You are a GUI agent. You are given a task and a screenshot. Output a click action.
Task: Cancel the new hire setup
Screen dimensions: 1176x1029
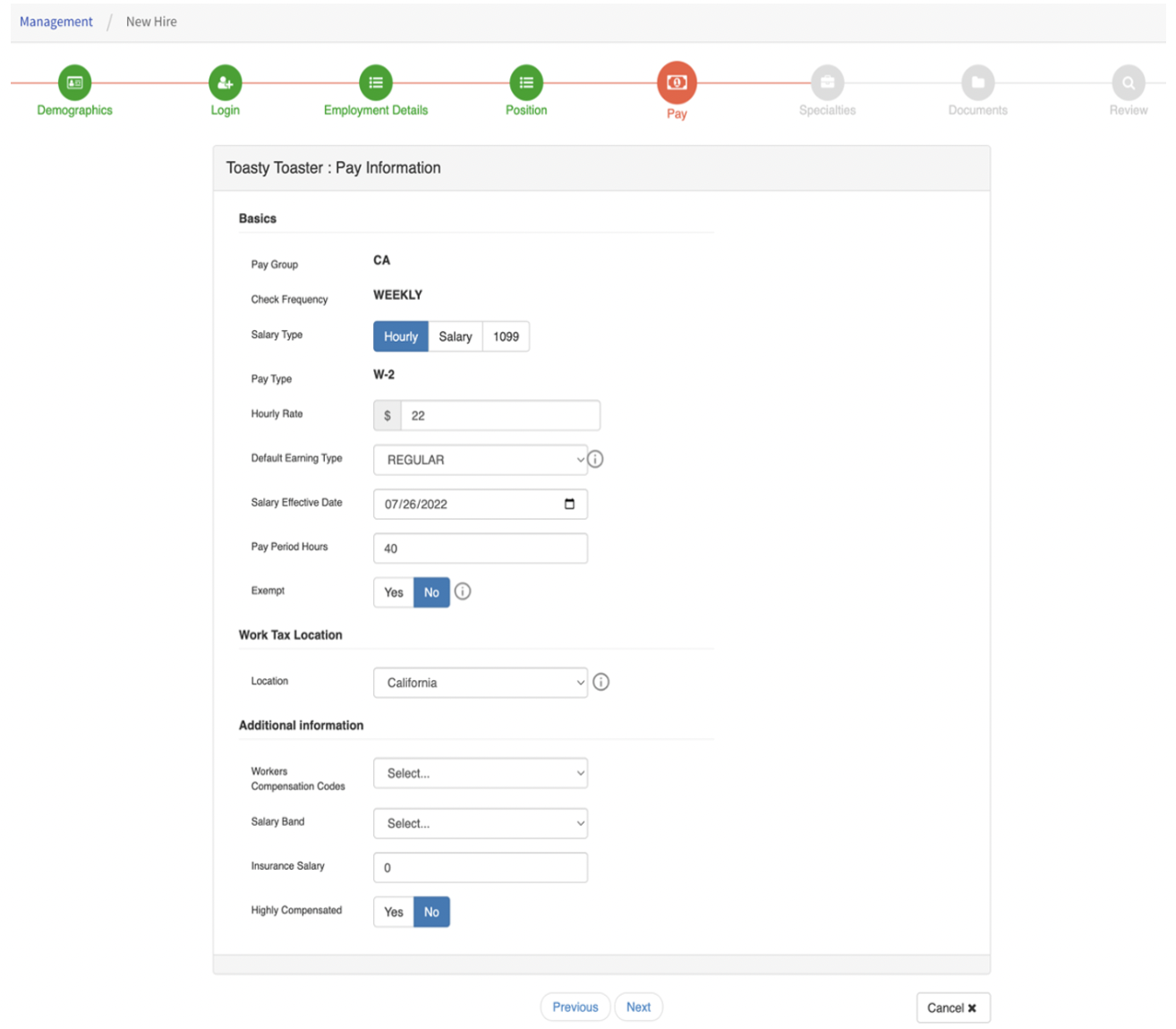coord(952,1008)
